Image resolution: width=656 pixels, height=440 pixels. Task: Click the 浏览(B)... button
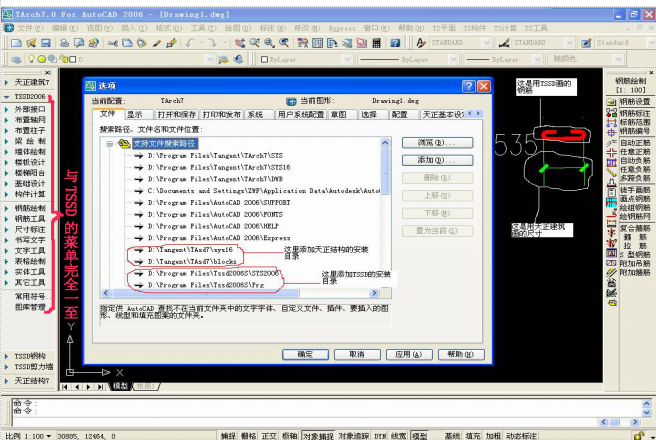pyautogui.click(x=437, y=143)
